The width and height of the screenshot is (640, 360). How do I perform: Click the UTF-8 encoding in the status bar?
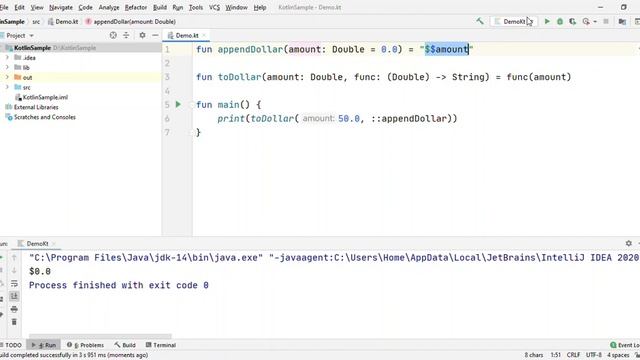click(594, 355)
